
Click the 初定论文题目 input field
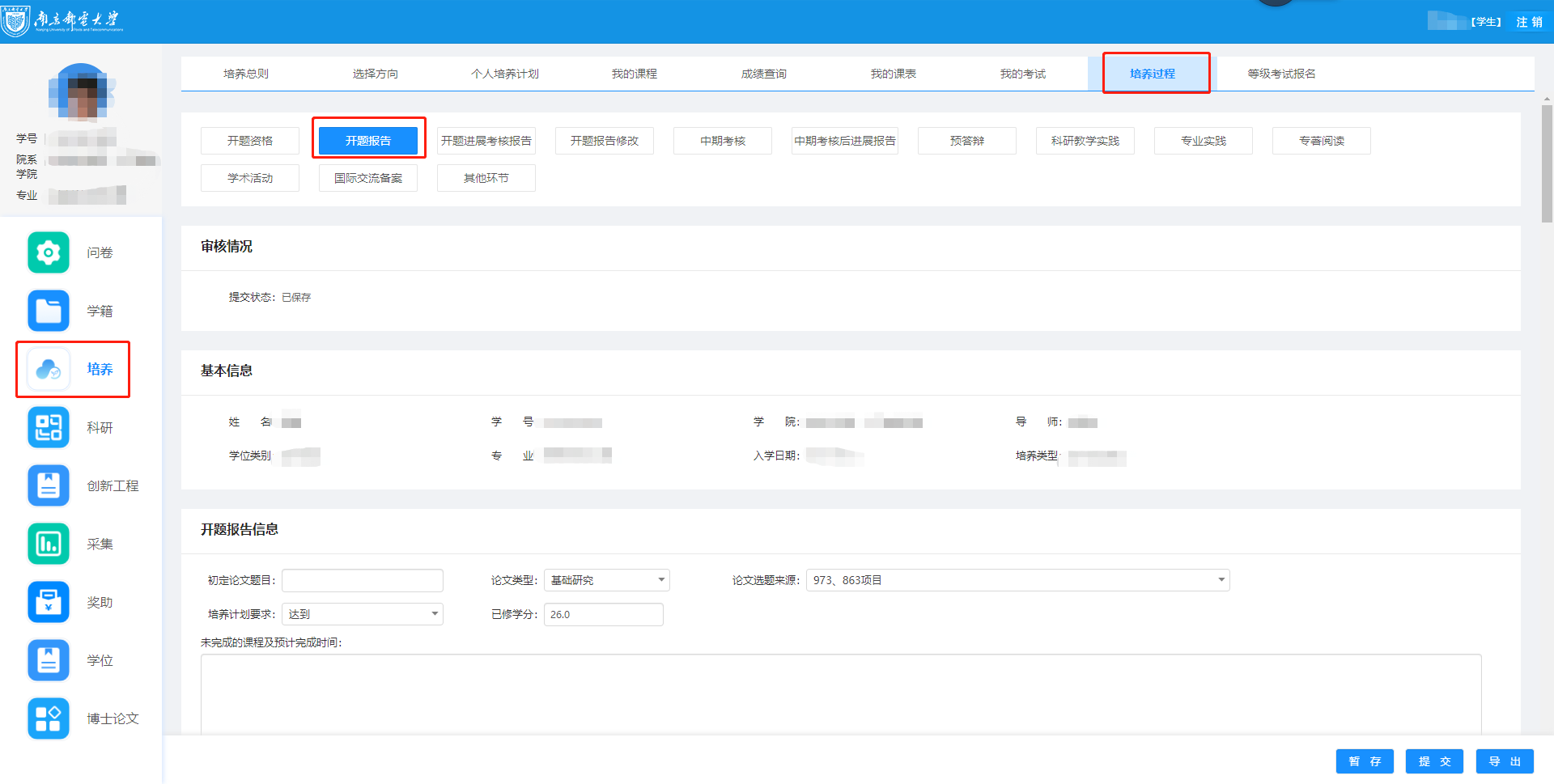[x=363, y=580]
